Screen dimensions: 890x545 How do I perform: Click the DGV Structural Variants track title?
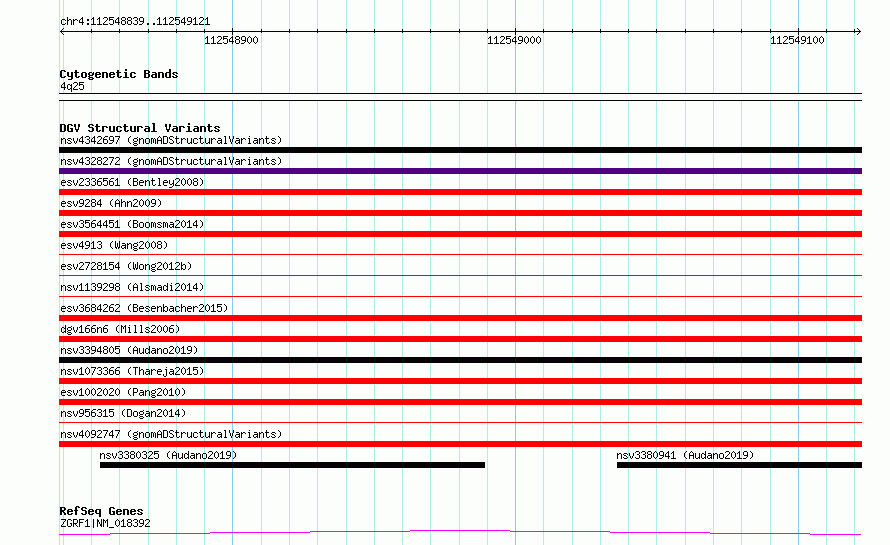point(140,128)
